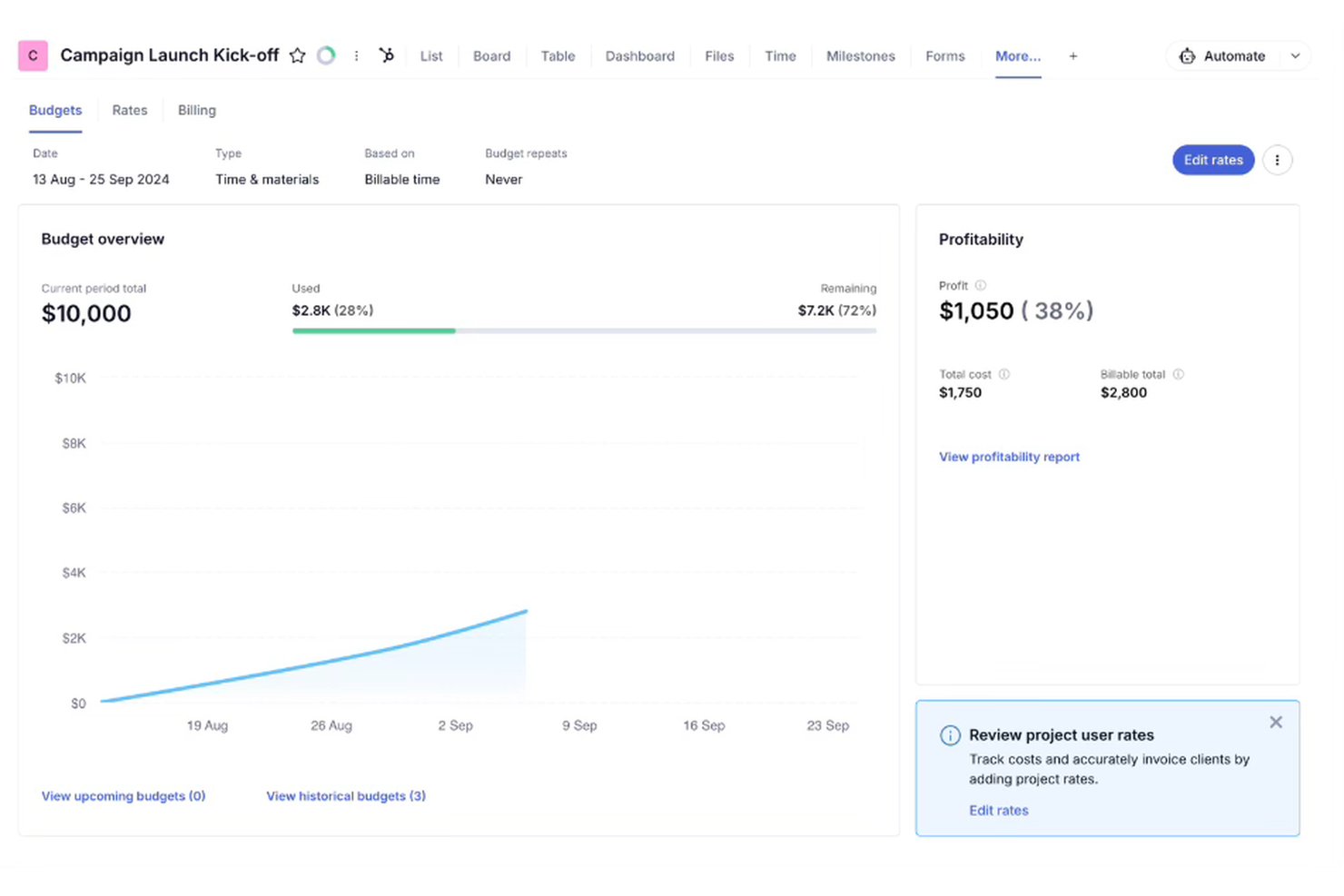Select the Budgets sub-tab
Image resolution: width=1344 pixels, height=896 pixels.
(x=55, y=110)
